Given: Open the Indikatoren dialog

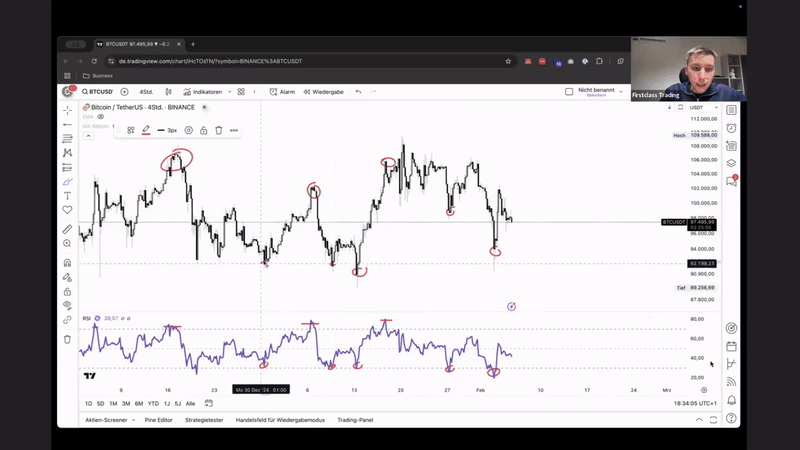Looking at the screenshot, I should coord(203,92).
